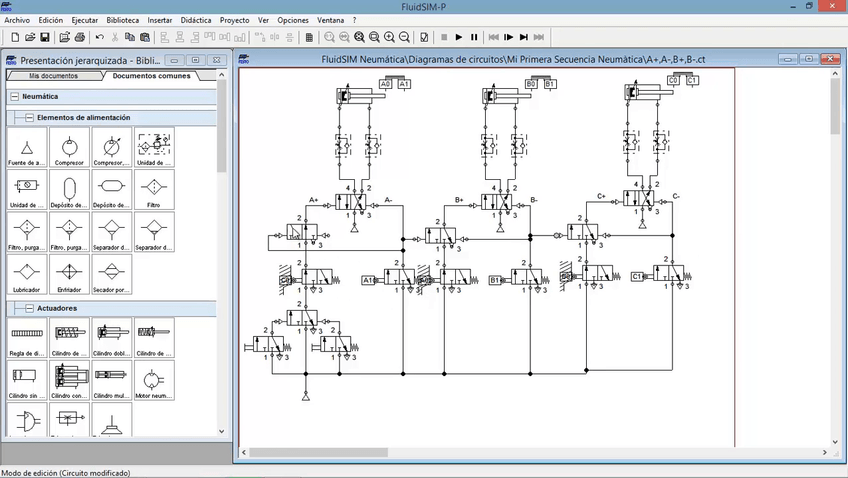The width and height of the screenshot is (848, 478).
Task: Click the Undo toolbar icon
Action: 99,37
